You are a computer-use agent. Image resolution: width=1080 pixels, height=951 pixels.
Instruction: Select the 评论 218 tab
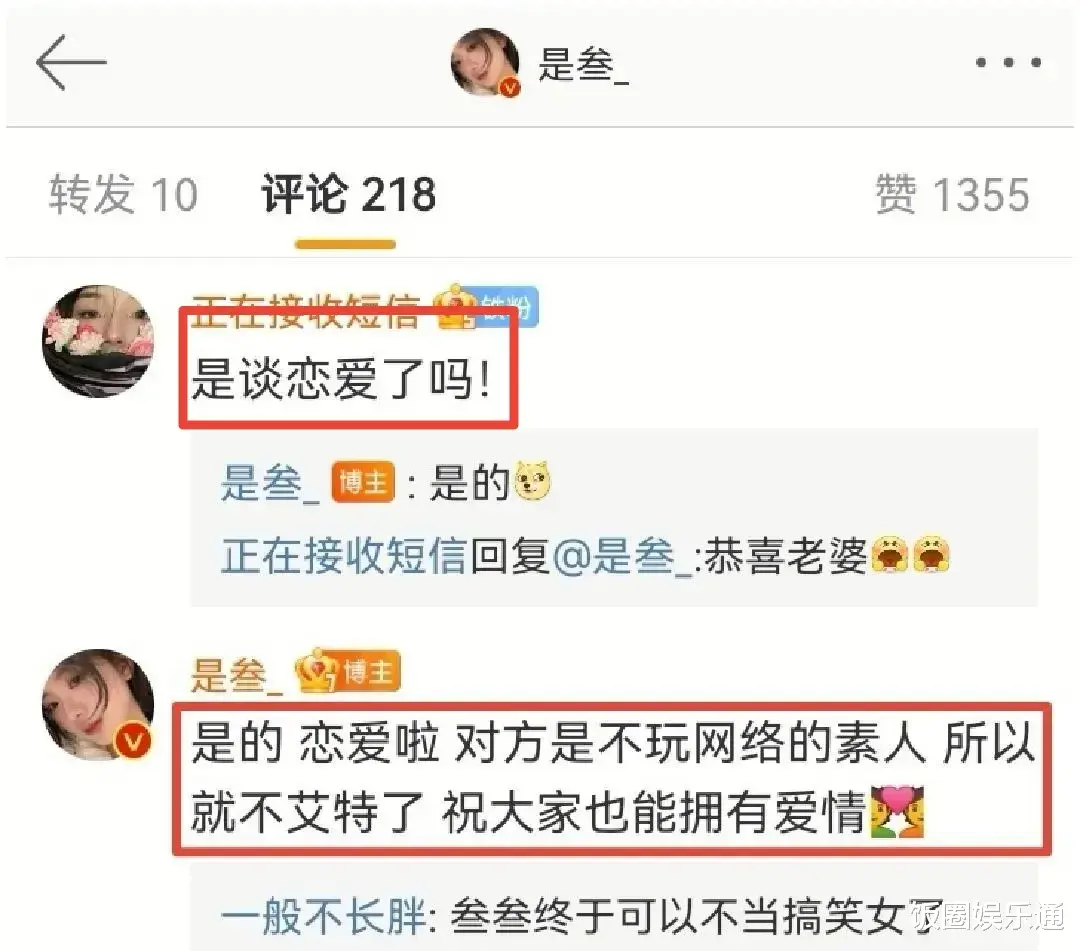348,194
